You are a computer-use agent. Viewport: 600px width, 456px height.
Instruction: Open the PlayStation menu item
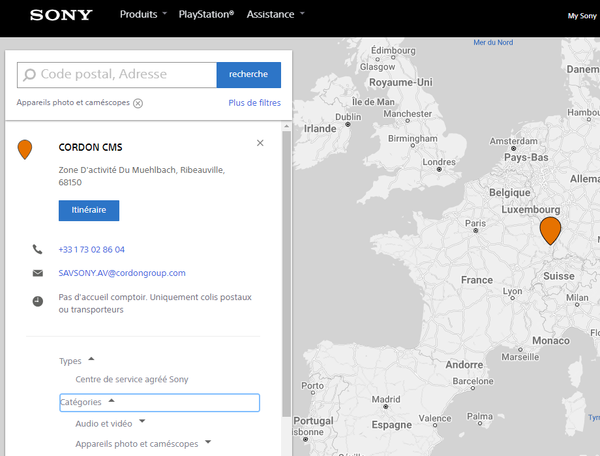coord(206,15)
